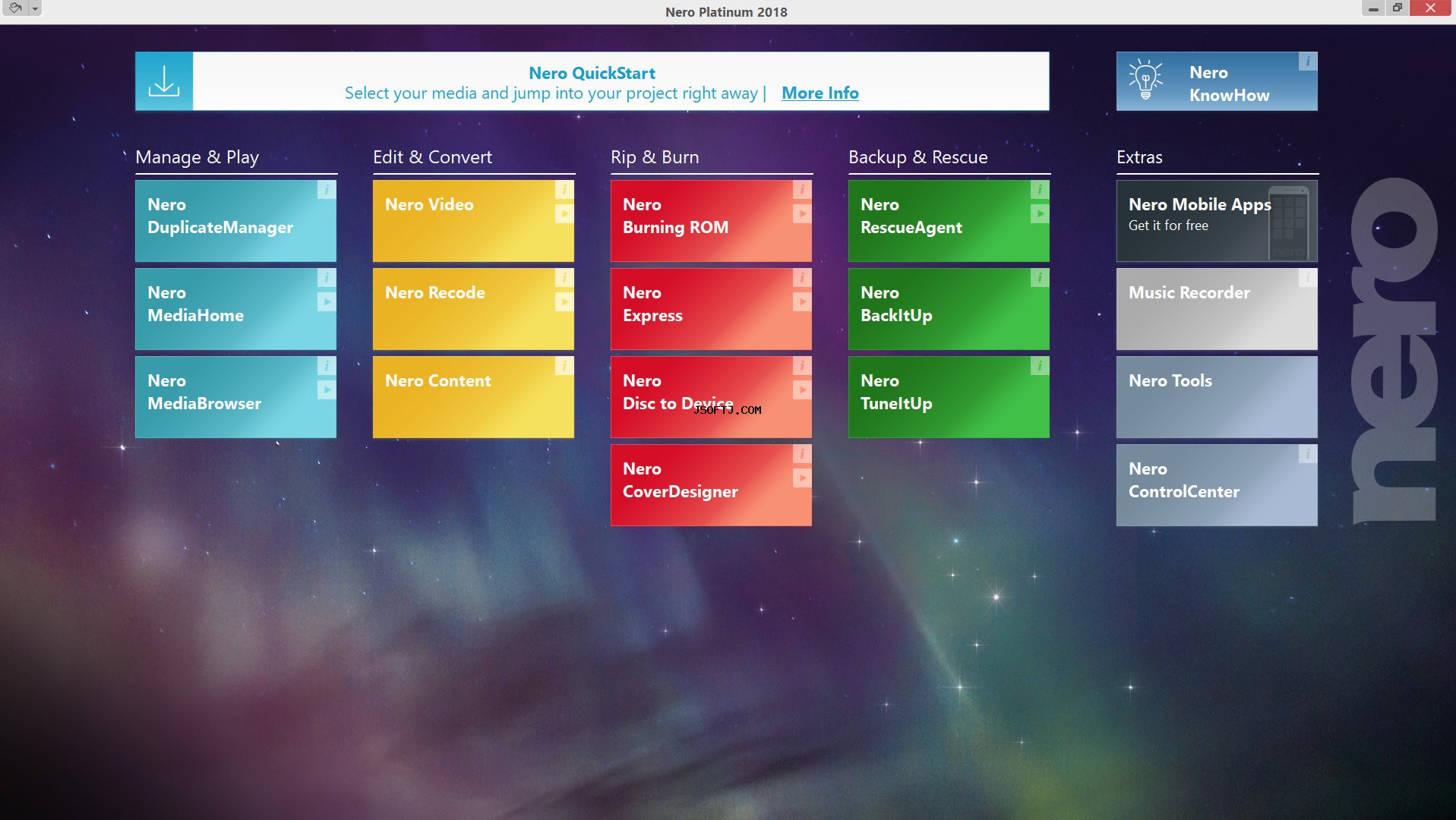1456x820 pixels.
Task: Minimize the Nero Platinum 2018 window
Action: (x=1373, y=8)
